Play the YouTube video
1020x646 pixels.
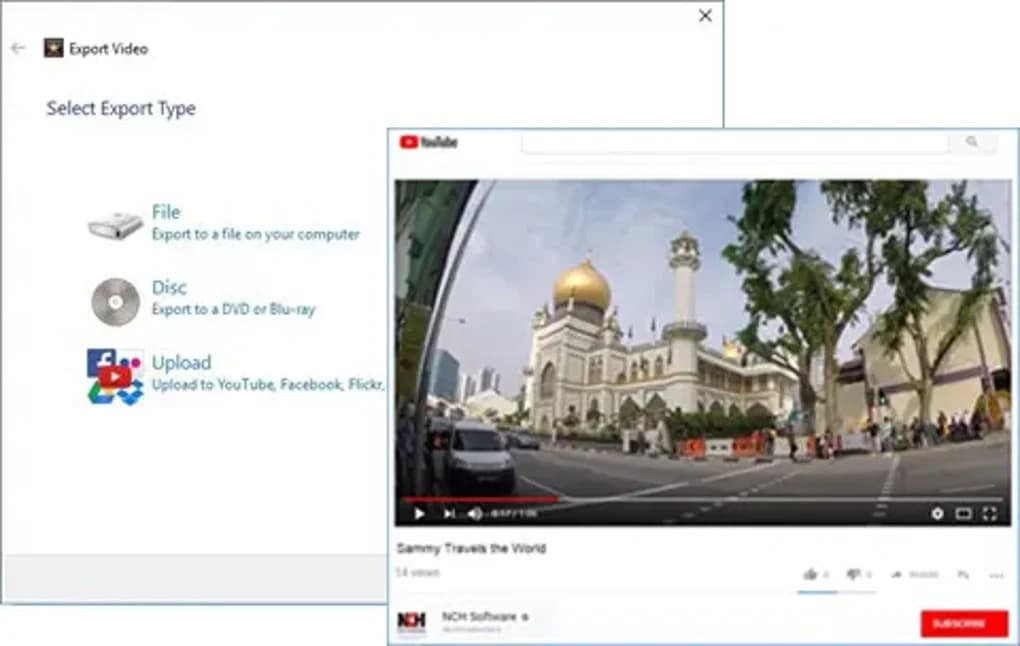[420, 514]
